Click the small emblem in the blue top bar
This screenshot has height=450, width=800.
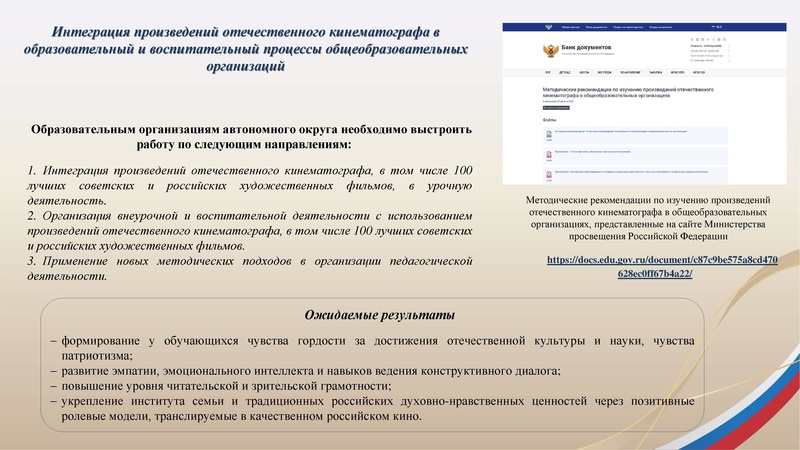[x=548, y=27]
